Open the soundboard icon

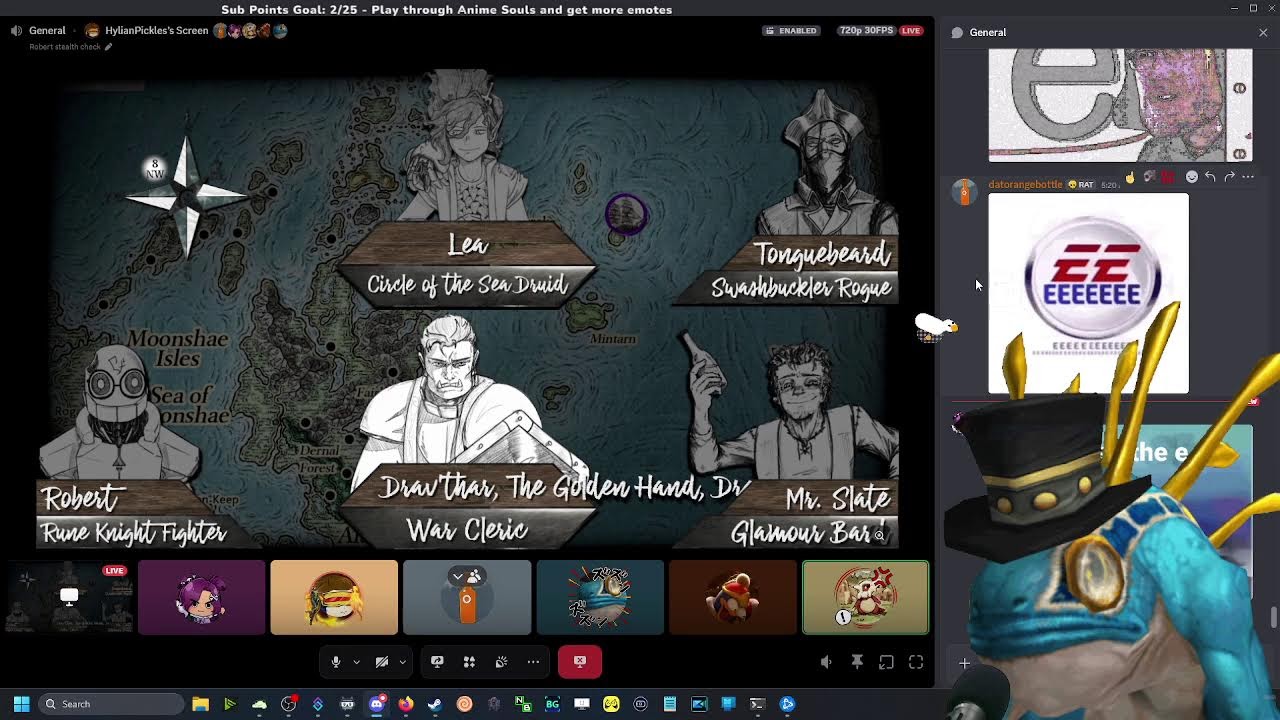[501, 662]
